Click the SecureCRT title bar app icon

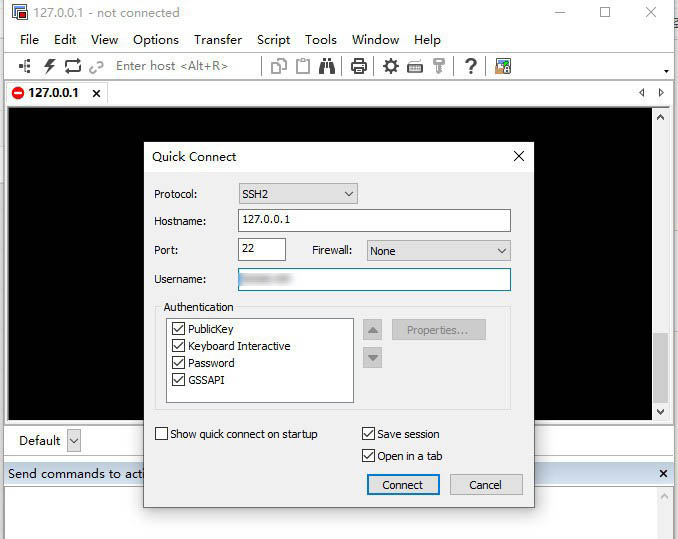pyautogui.click(x=19, y=12)
